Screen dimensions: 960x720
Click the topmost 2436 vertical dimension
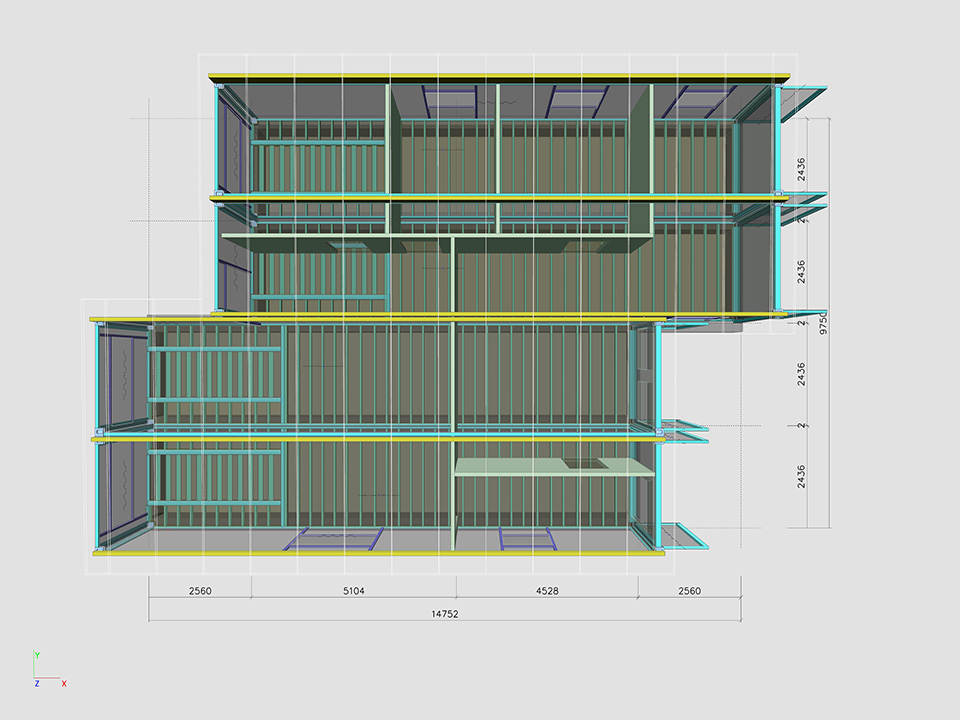pyautogui.click(x=801, y=168)
